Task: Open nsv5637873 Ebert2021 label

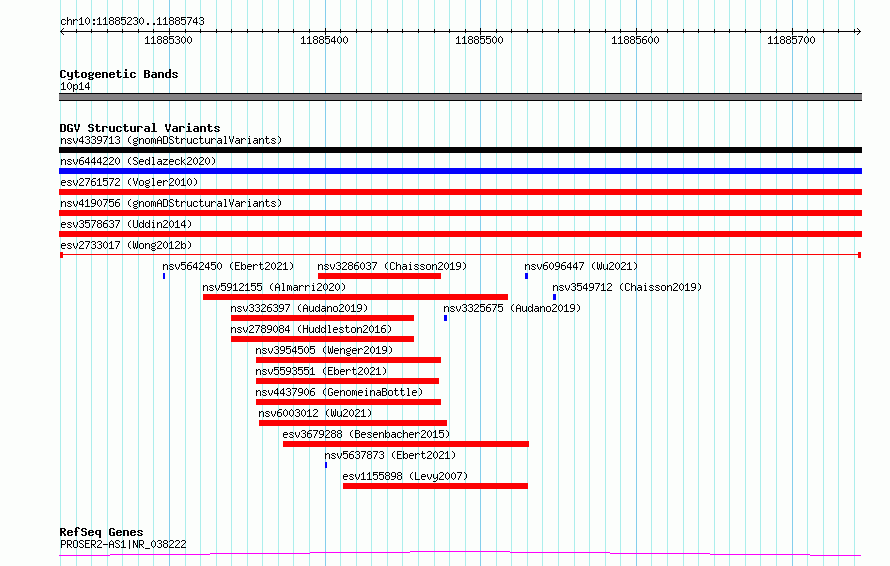Action: pyautogui.click(x=390, y=455)
